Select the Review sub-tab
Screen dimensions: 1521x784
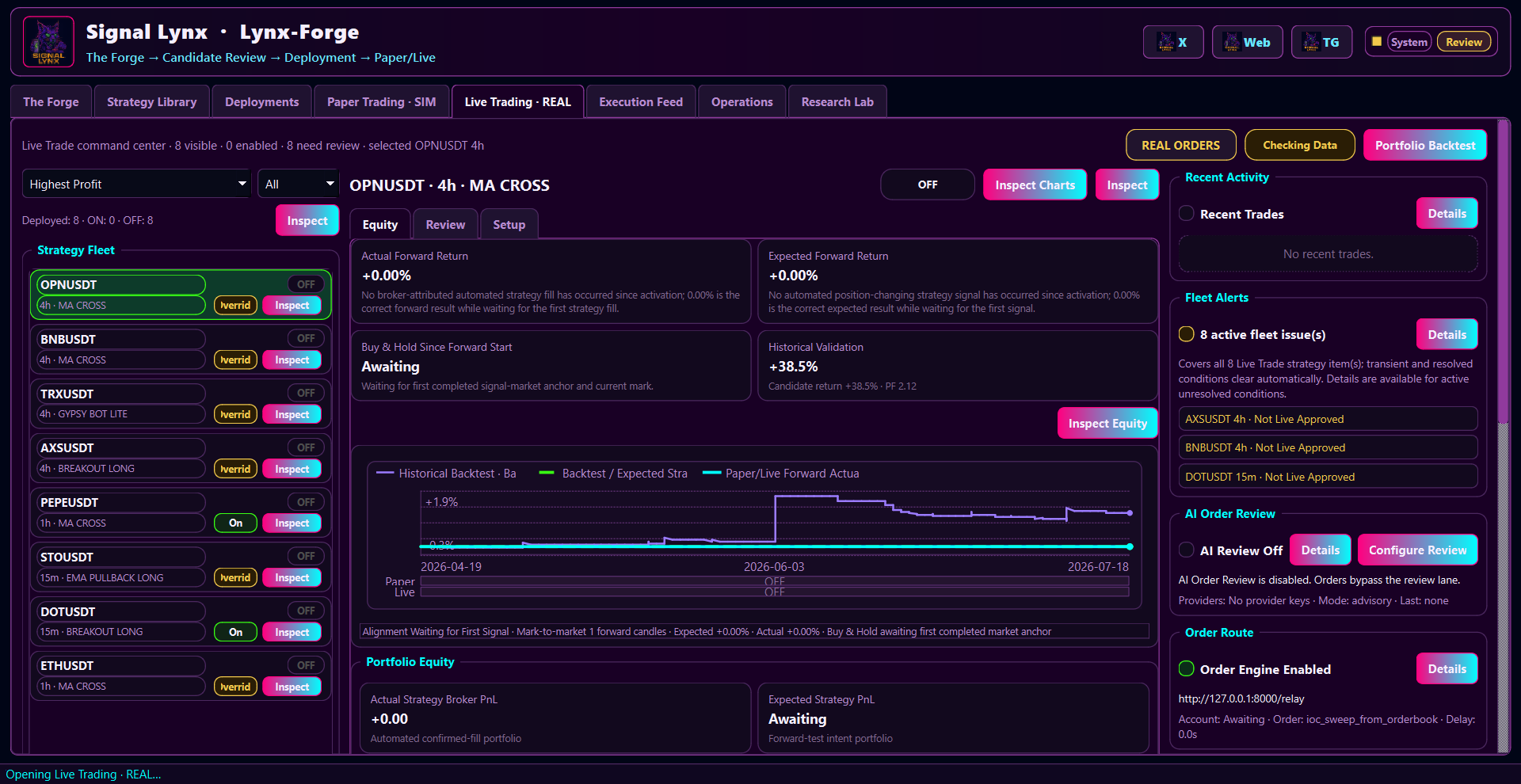point(445,224)
